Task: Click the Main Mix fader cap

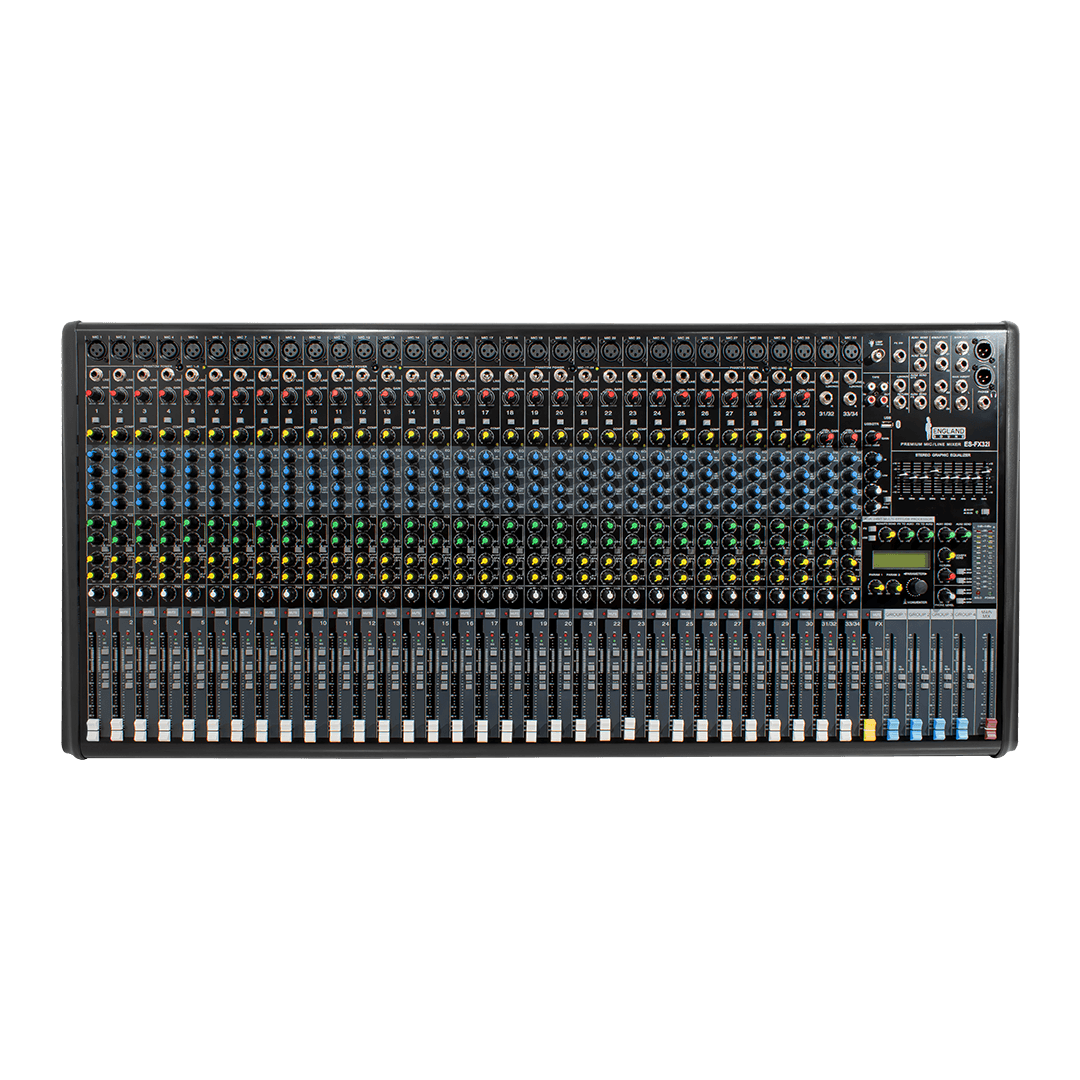Action: click(x=990, y=730)
